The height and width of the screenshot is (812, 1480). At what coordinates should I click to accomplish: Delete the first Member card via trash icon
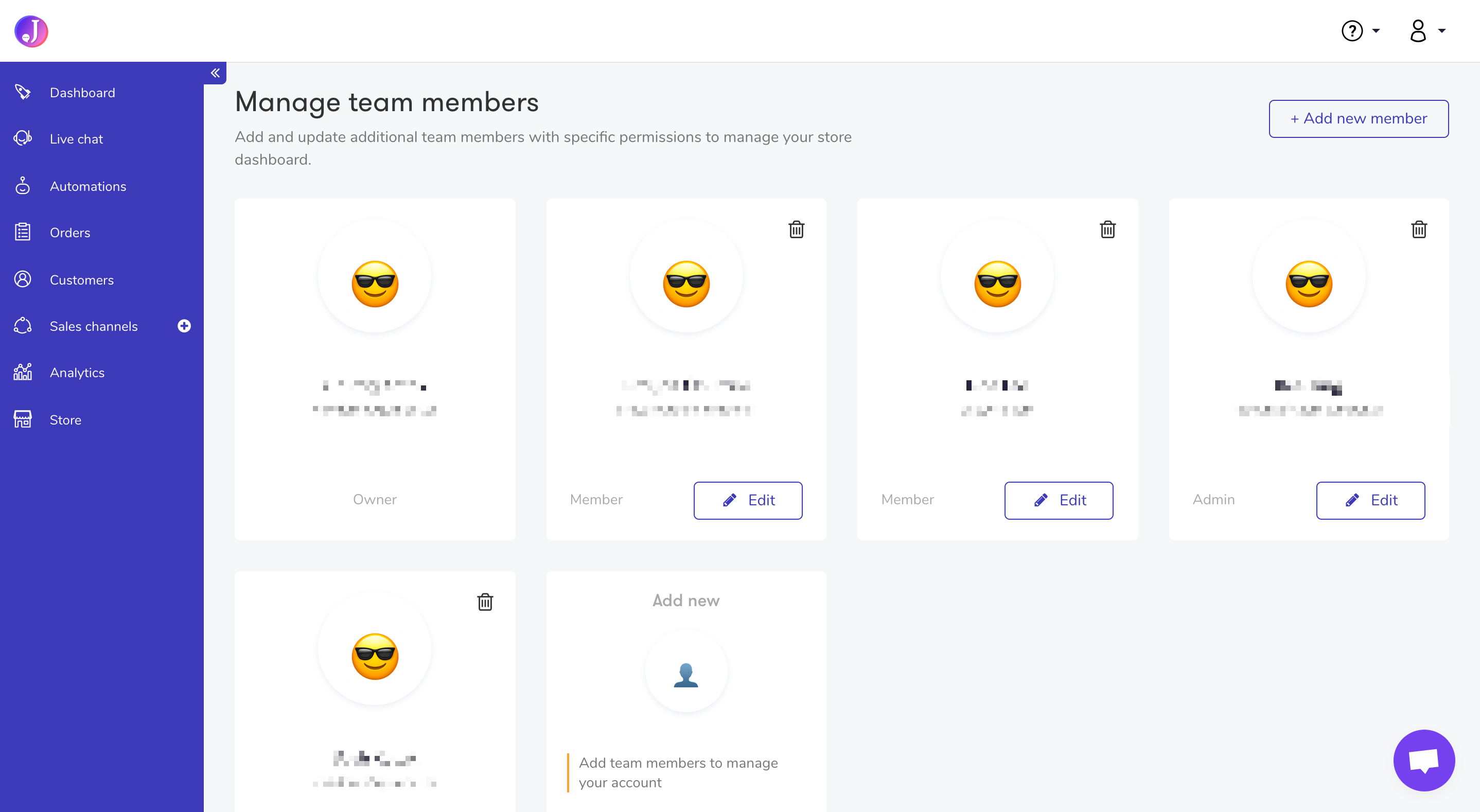tap(796, 230)
